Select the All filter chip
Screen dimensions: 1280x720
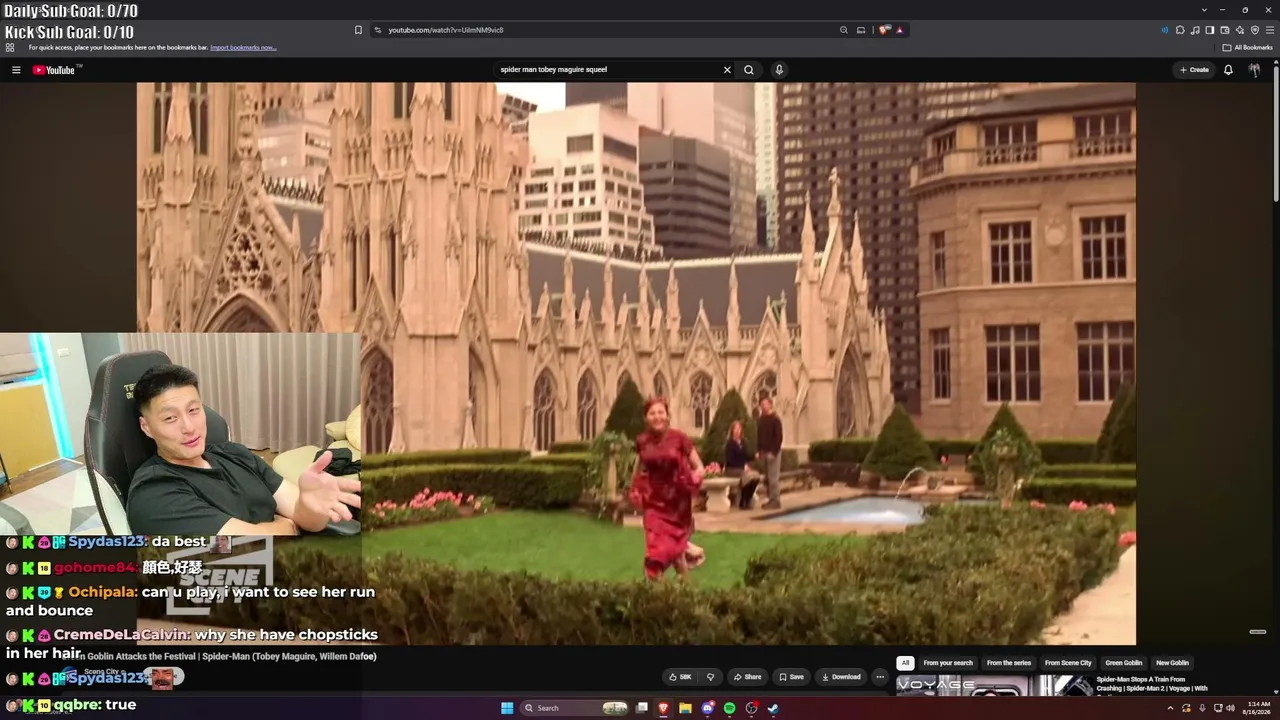coord(905,663)
